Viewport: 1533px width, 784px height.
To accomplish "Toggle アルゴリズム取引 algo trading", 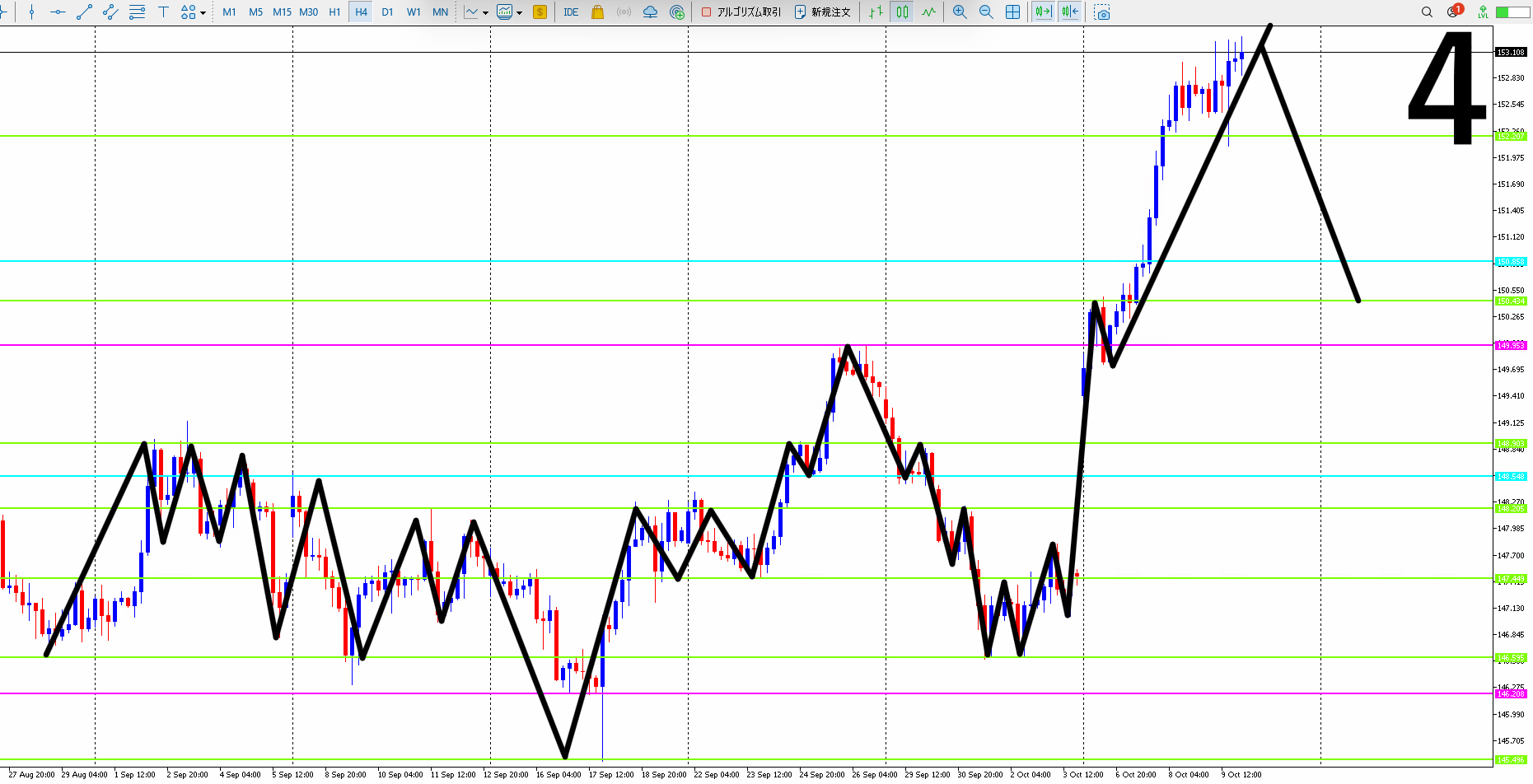I will (x=741, y=12).
